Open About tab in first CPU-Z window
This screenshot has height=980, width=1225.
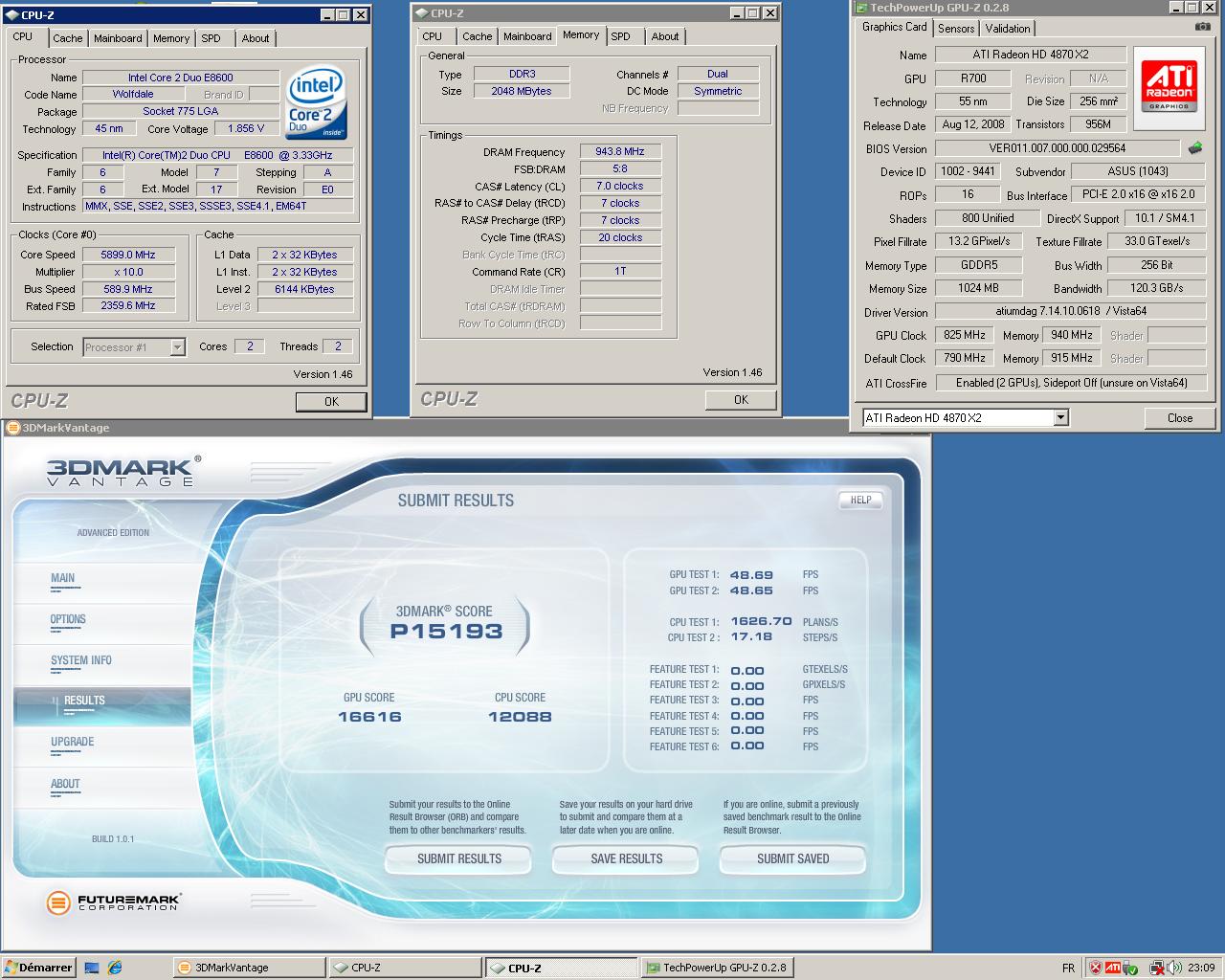(x=255, y=38)
